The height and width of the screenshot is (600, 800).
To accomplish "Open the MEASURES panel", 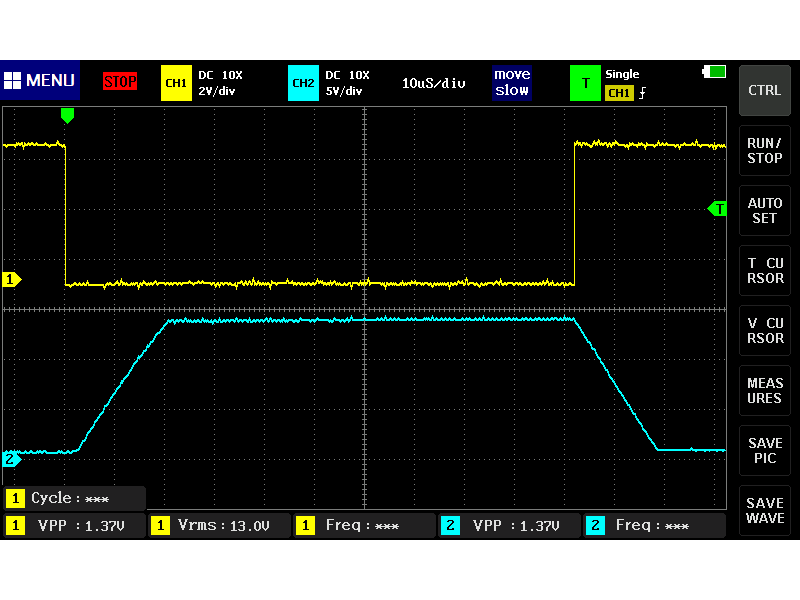I will (x=765, y=391).
